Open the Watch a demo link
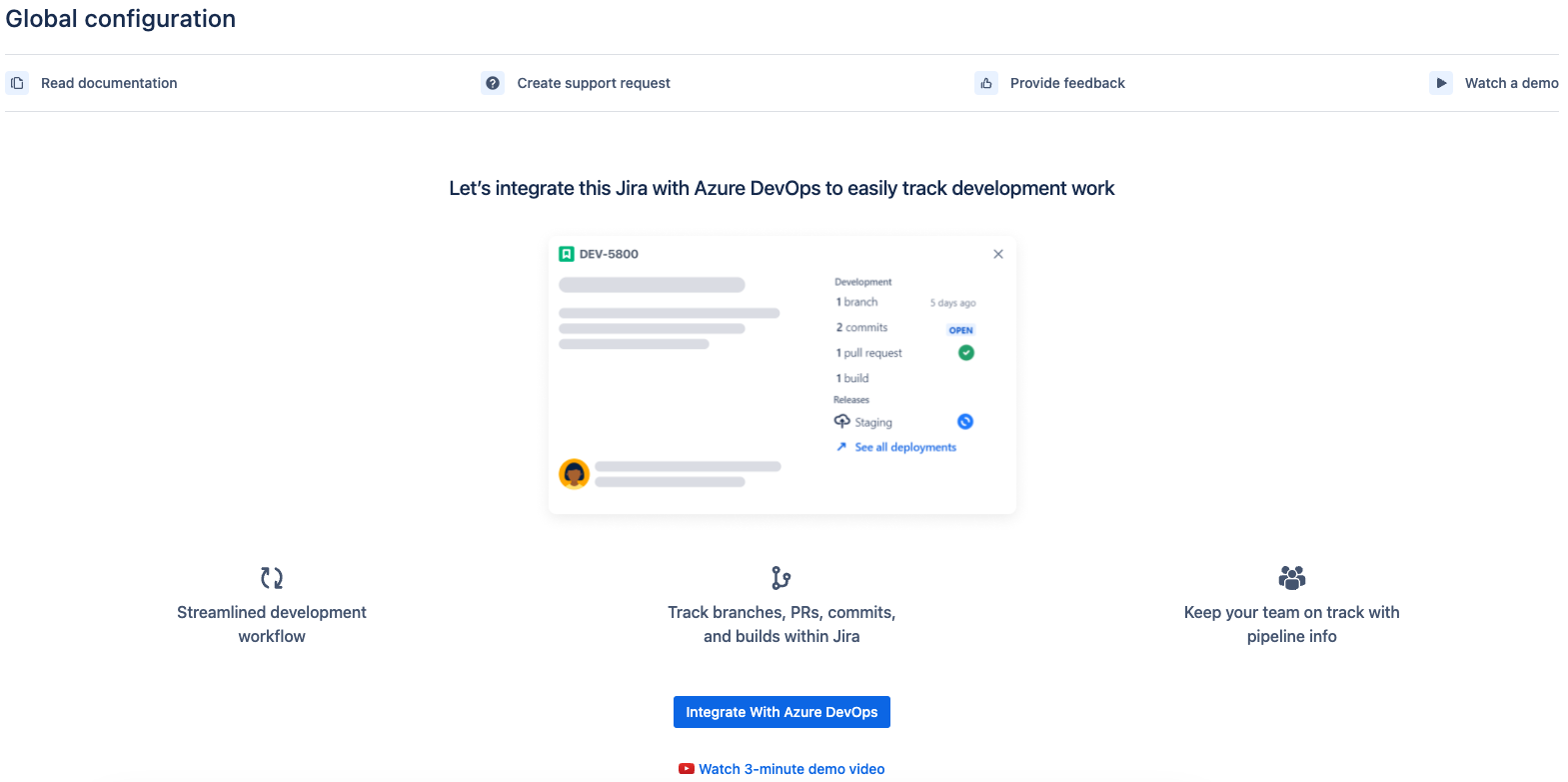This screenshot has height=782, width=1568. point(1511,83)
